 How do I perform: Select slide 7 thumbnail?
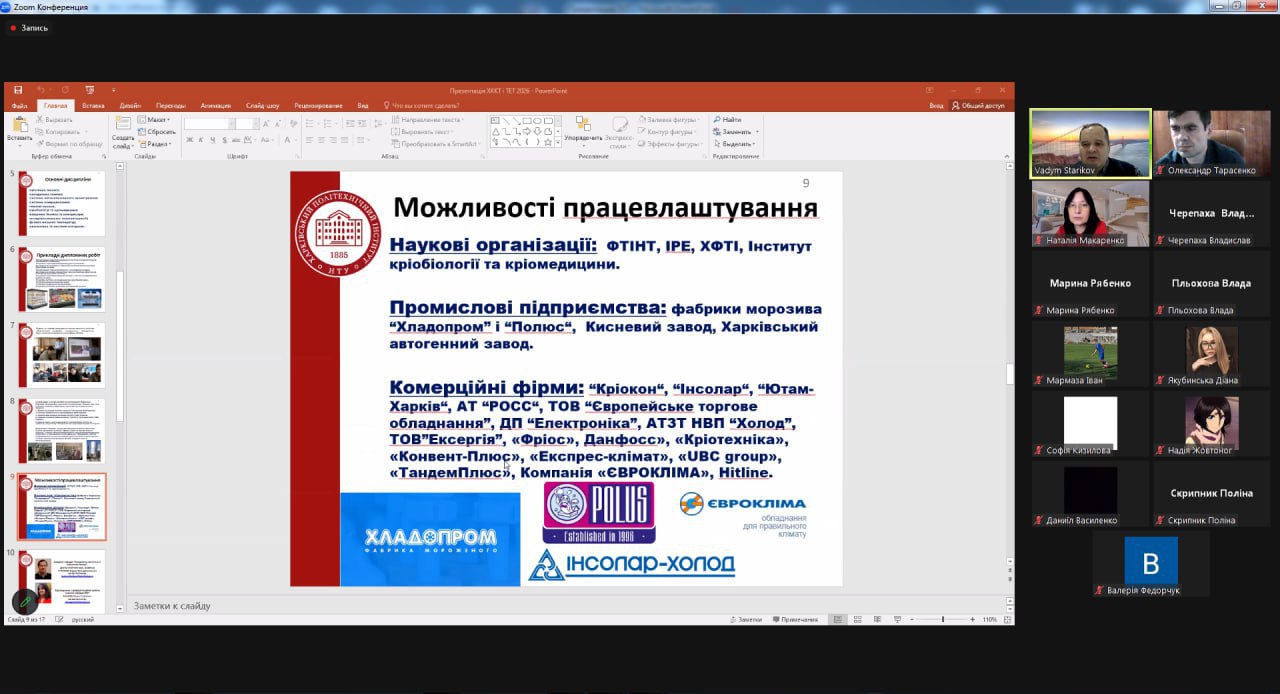[x=62, y=355]
